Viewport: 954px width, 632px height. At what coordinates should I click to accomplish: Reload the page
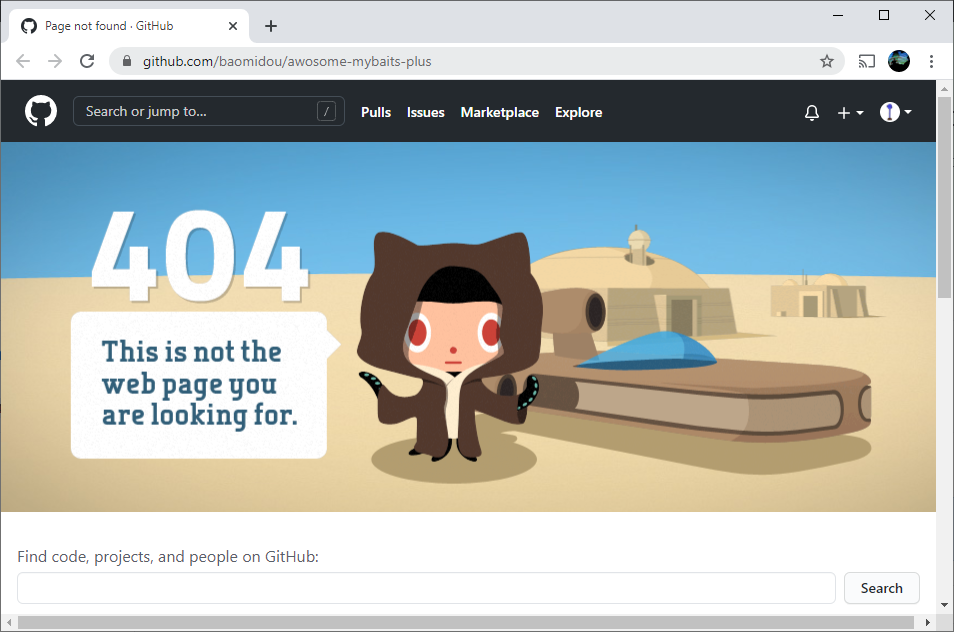click(x=87, y=61)
